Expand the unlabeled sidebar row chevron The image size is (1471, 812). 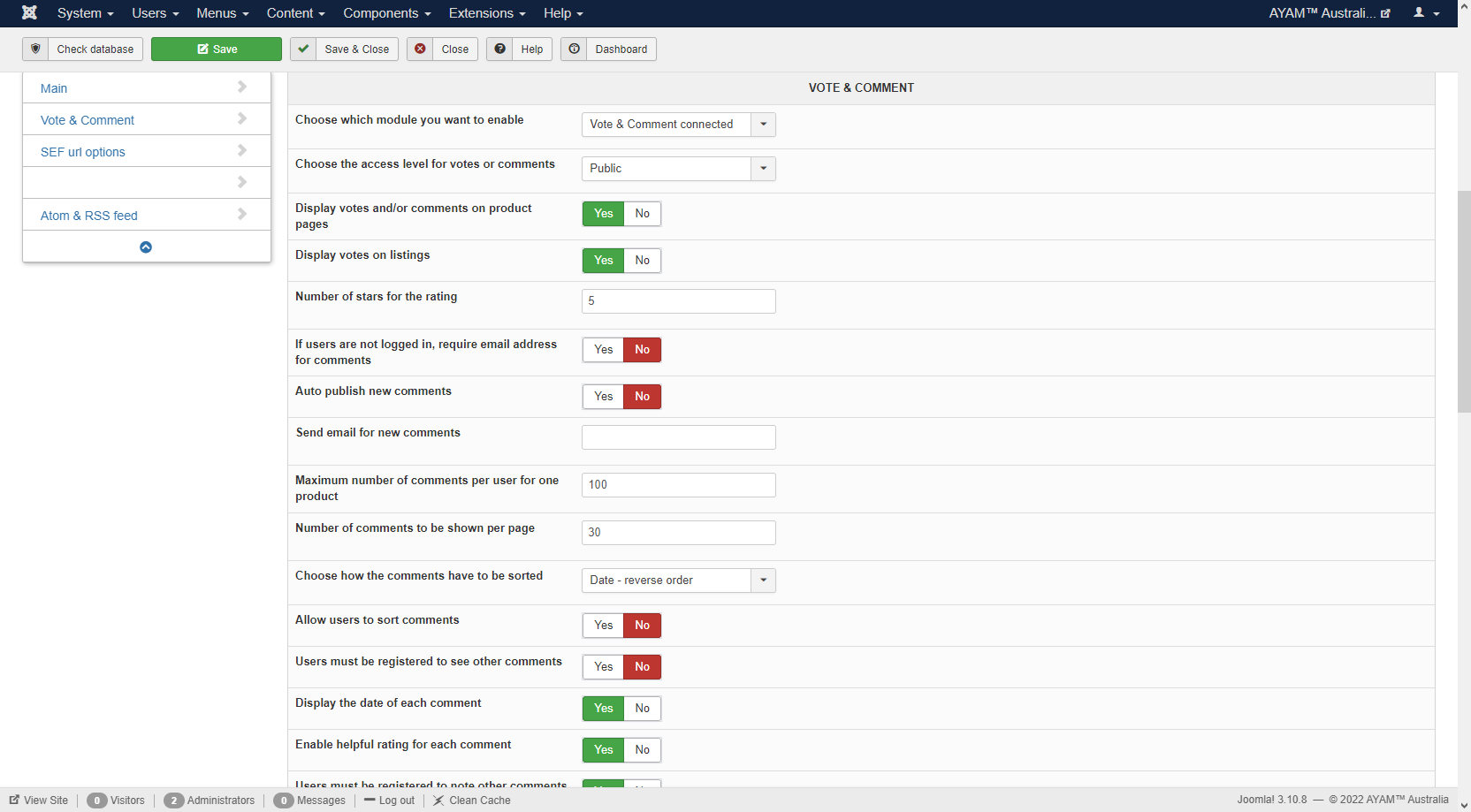tap(242, 182)
